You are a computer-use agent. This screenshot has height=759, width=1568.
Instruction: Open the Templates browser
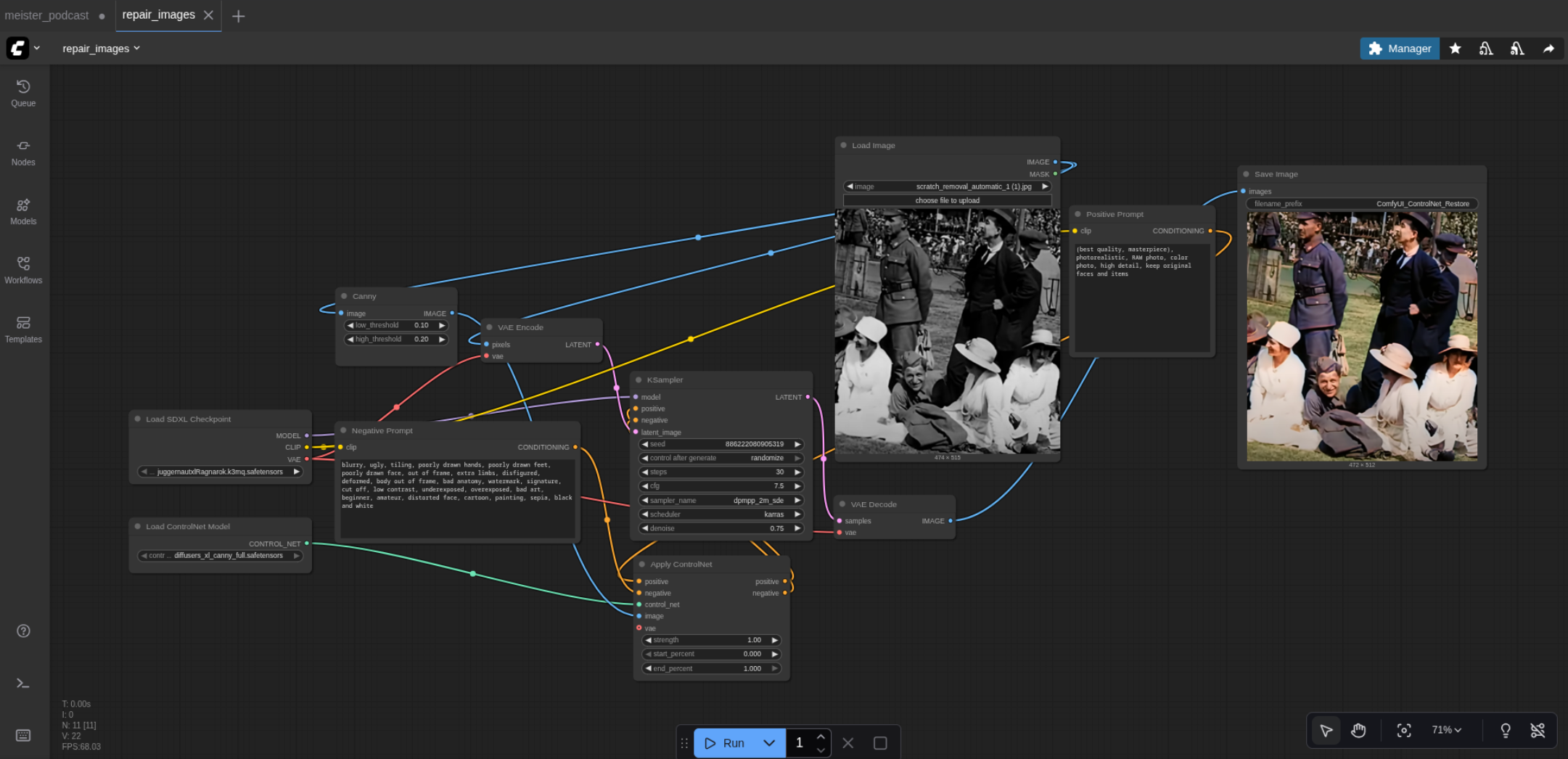click(23, 329)
